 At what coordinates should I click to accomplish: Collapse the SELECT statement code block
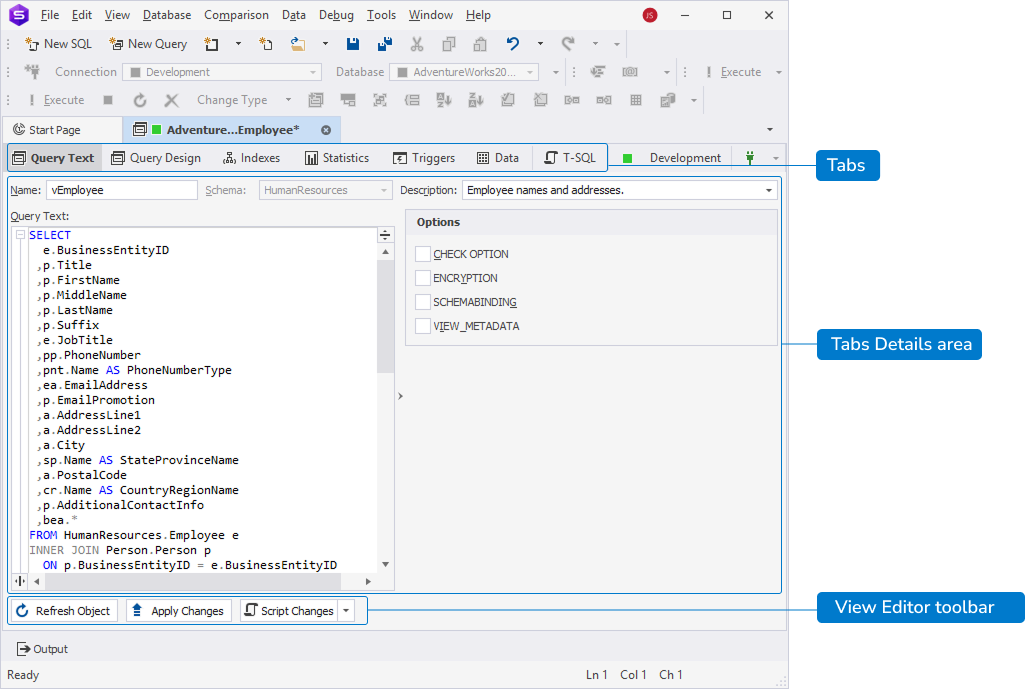(x=20, y=235)
